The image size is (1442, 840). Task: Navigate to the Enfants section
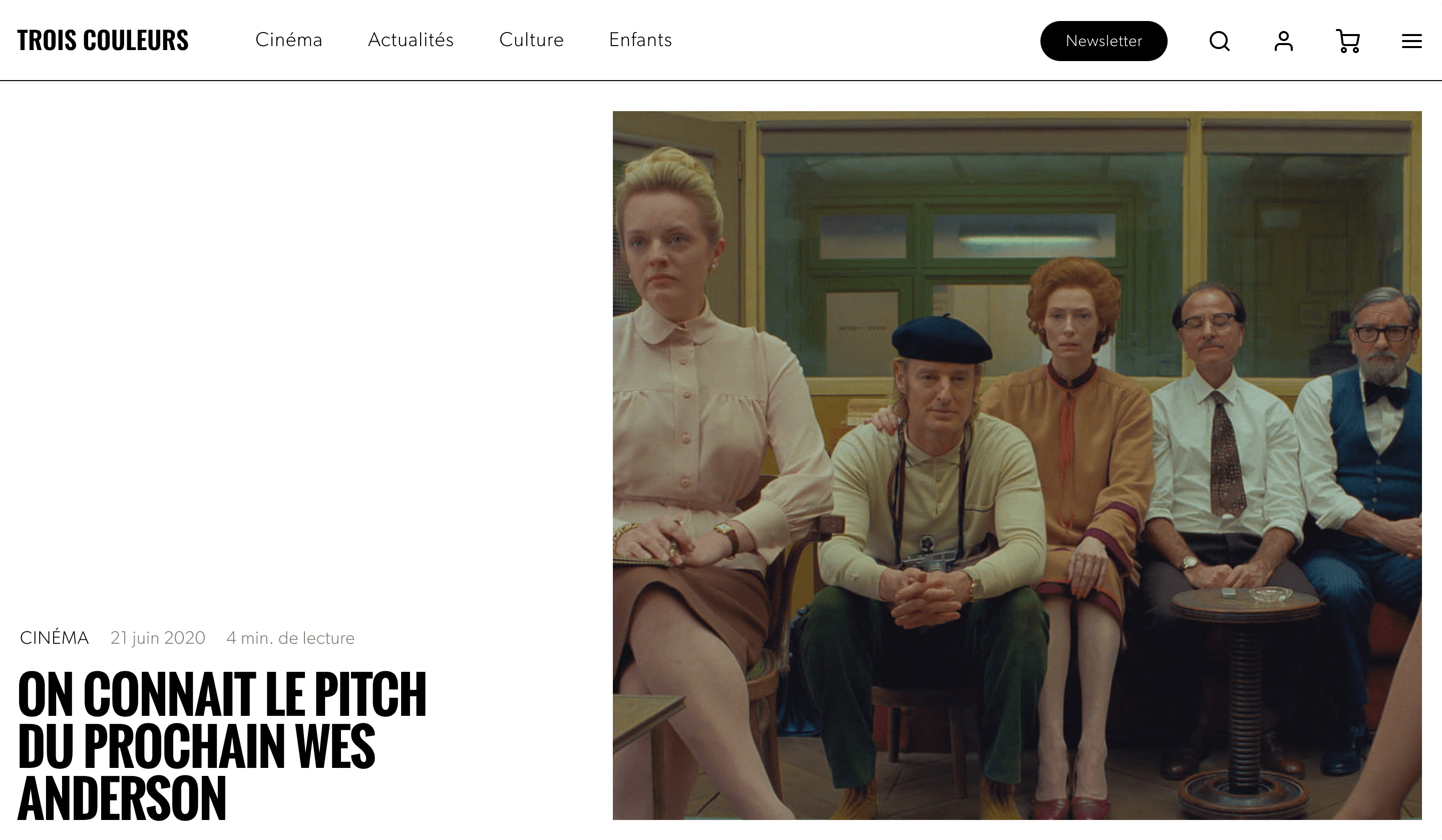pyautogui.click(x=640, y=40)
